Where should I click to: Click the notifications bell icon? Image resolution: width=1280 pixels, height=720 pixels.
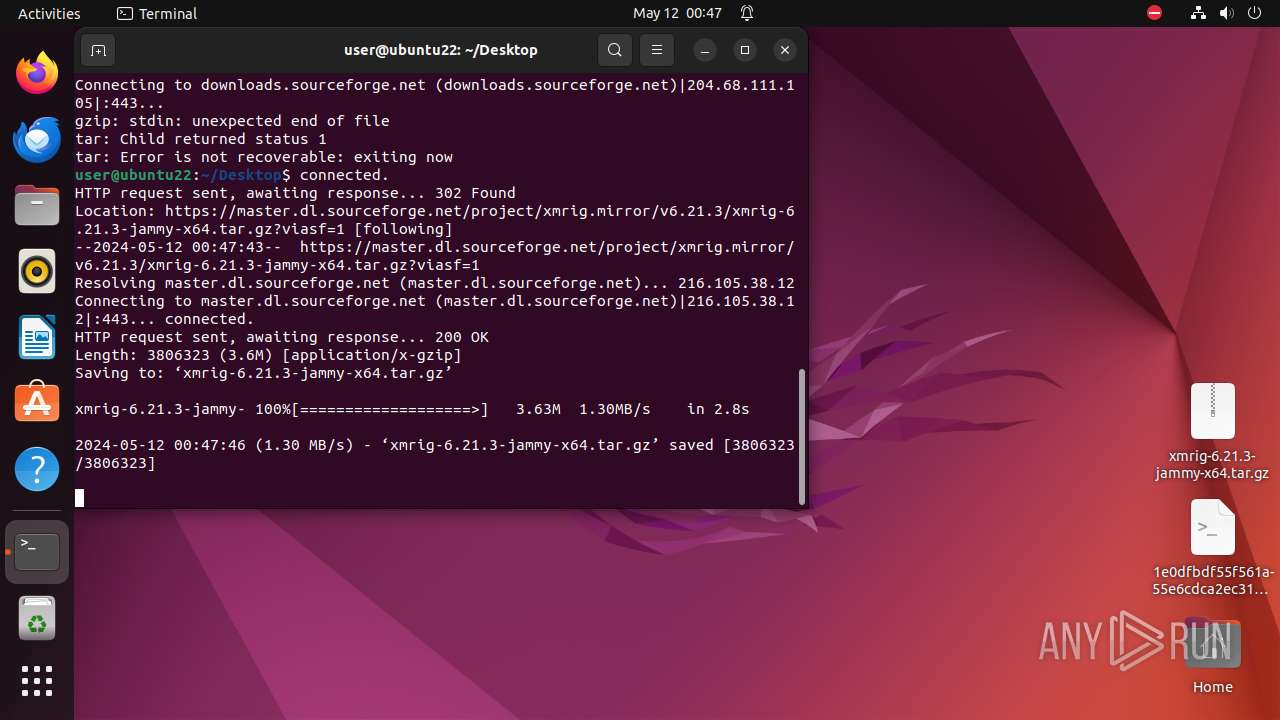pyautogui.click(x=747, y=13)
